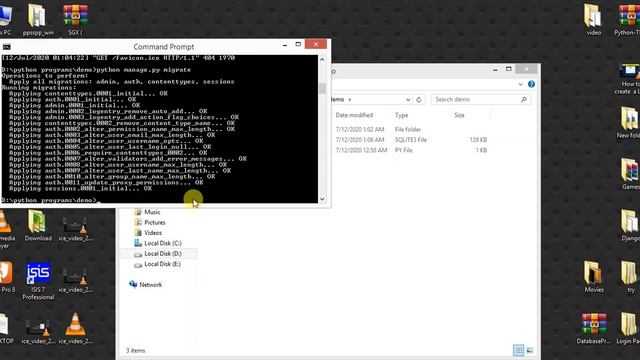The image size is (640, 360).
Task: Open the video folder on desktop
Action: (x=593, y=19)
